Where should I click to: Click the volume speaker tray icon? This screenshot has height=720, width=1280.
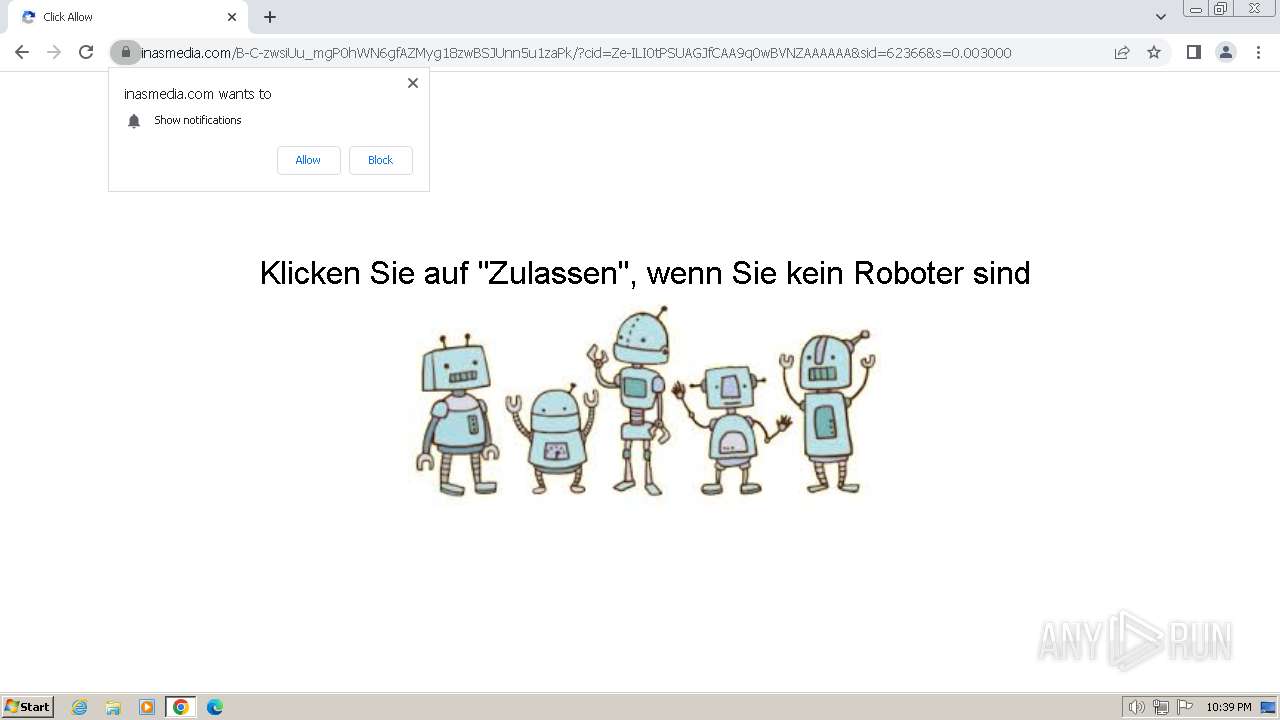[1137, 707]
